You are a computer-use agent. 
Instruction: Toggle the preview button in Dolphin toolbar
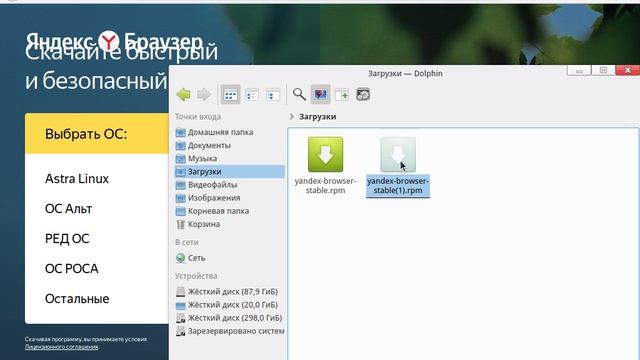point(320,95)
